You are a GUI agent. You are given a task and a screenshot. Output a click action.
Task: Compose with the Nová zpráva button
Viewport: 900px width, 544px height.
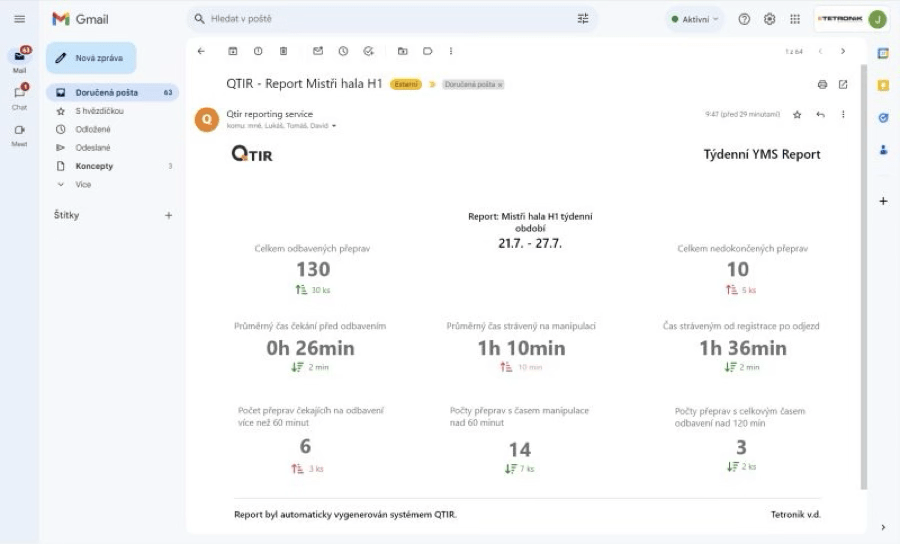click(91, 58)
